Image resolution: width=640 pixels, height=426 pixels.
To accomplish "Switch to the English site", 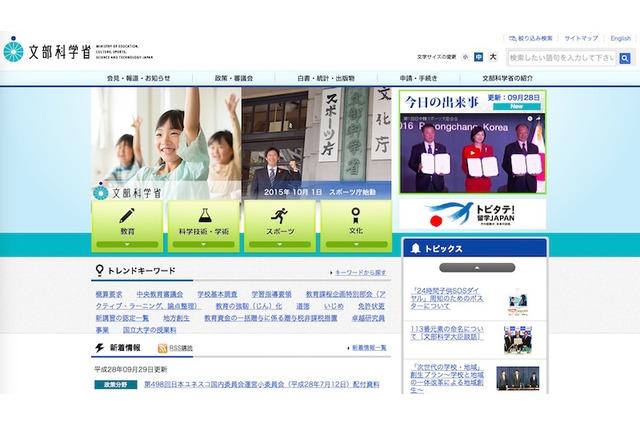I will [620, 38].
